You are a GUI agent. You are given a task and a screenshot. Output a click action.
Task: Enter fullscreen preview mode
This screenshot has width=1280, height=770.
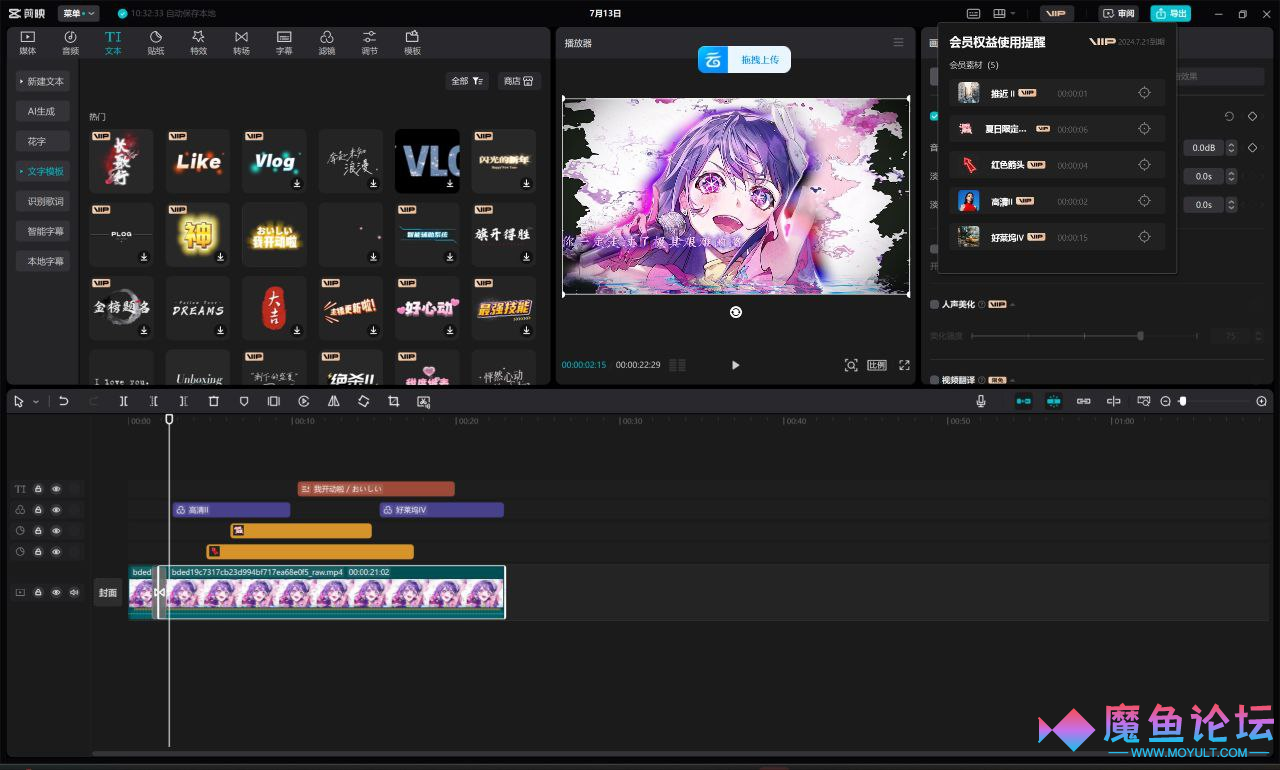904,365
